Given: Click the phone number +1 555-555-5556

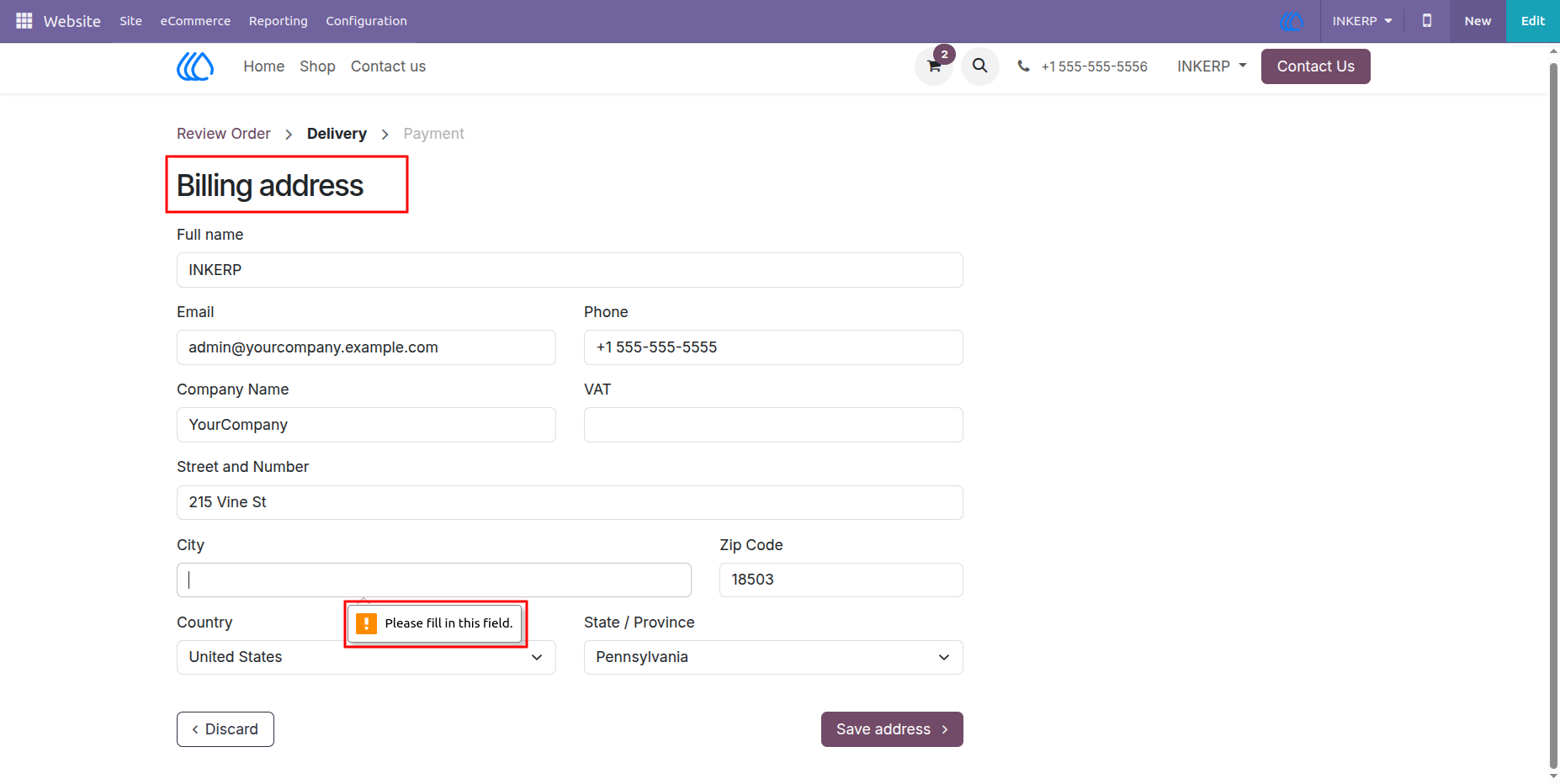Looking at the screenshot, I should pyautogui.click(x=1094, y=66).
